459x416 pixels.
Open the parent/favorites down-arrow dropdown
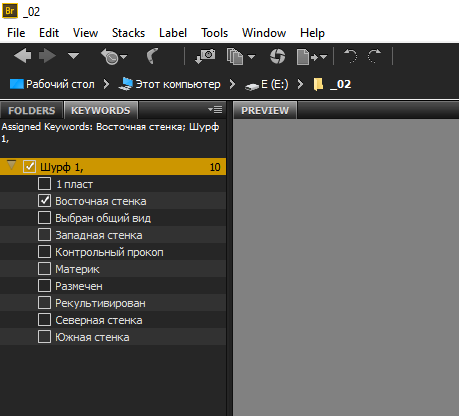pos(73,56)
